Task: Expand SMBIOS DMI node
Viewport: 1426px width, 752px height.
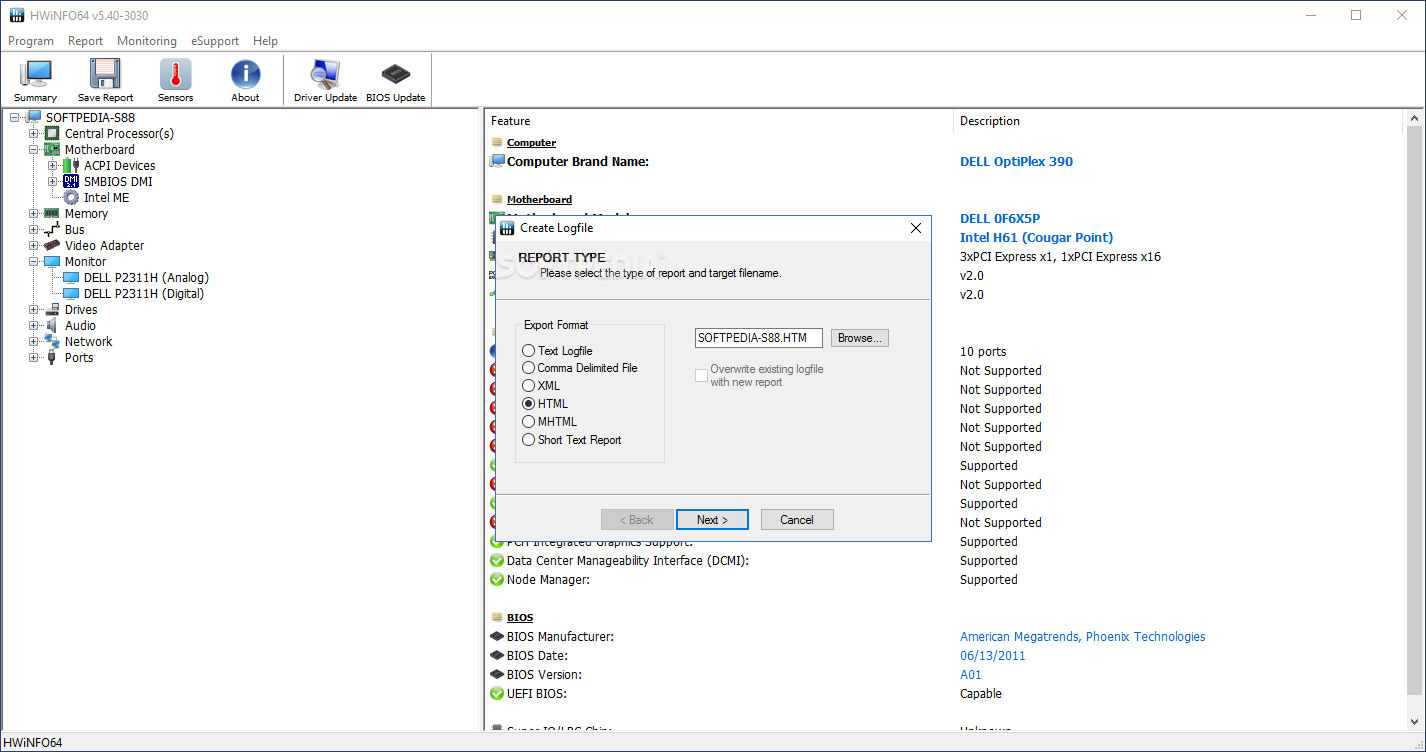Action: coord(53,181)
